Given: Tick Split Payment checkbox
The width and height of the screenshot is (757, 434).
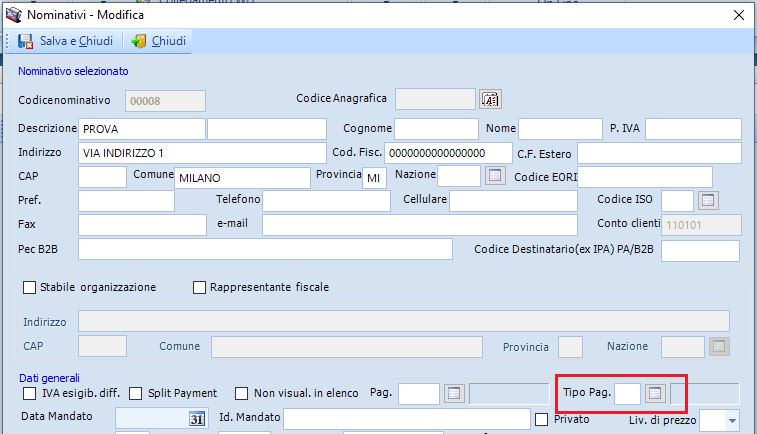Looking at the screenshot, I should [x=136, y=393].
